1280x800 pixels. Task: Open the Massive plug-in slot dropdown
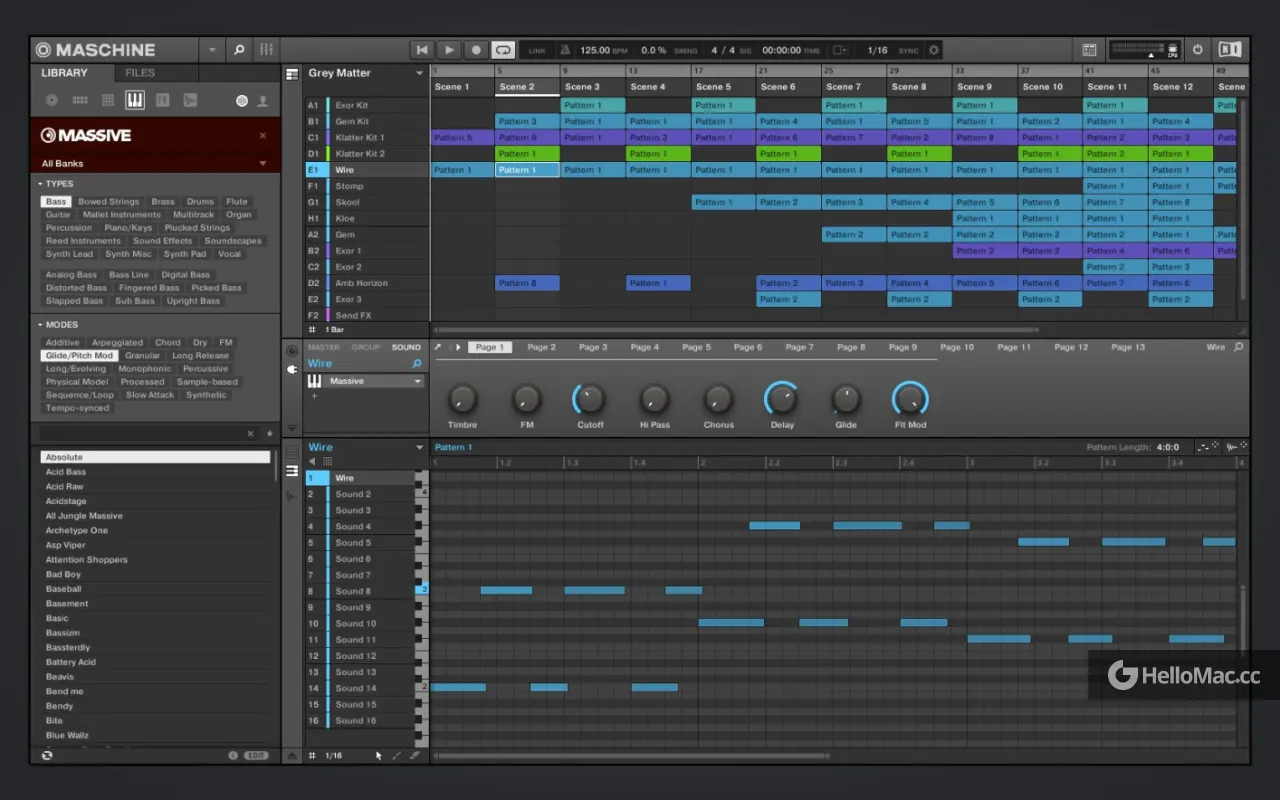tap(418, 381)
